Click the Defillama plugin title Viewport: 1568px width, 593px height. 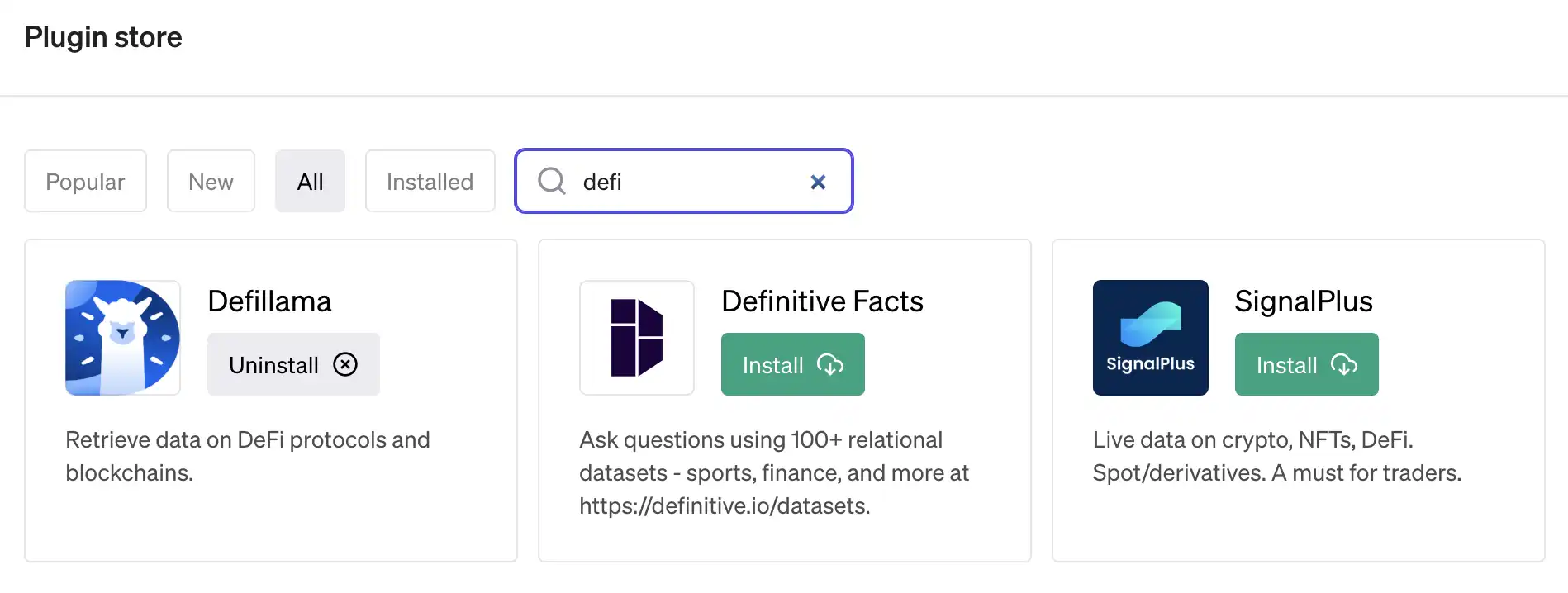[x=269, y=301]
